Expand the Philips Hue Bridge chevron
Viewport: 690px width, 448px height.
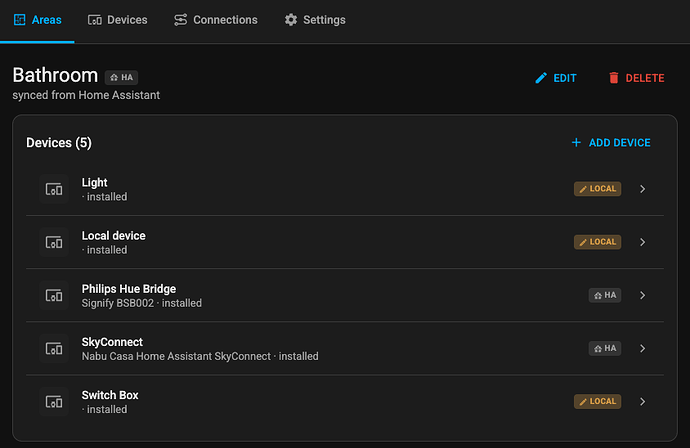coord(642,295)
